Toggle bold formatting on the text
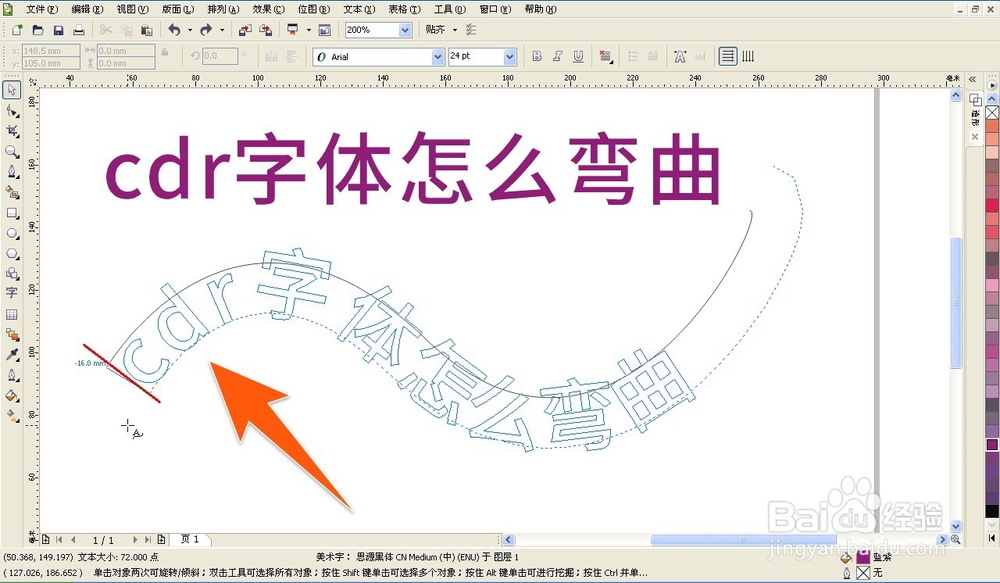The height and width of the screenshot is (583, 1000). click(x=537, y=56)
